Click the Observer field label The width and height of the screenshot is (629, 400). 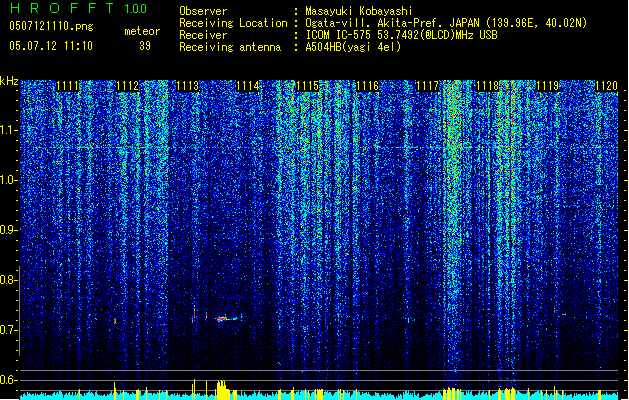[x=203, y=11]
